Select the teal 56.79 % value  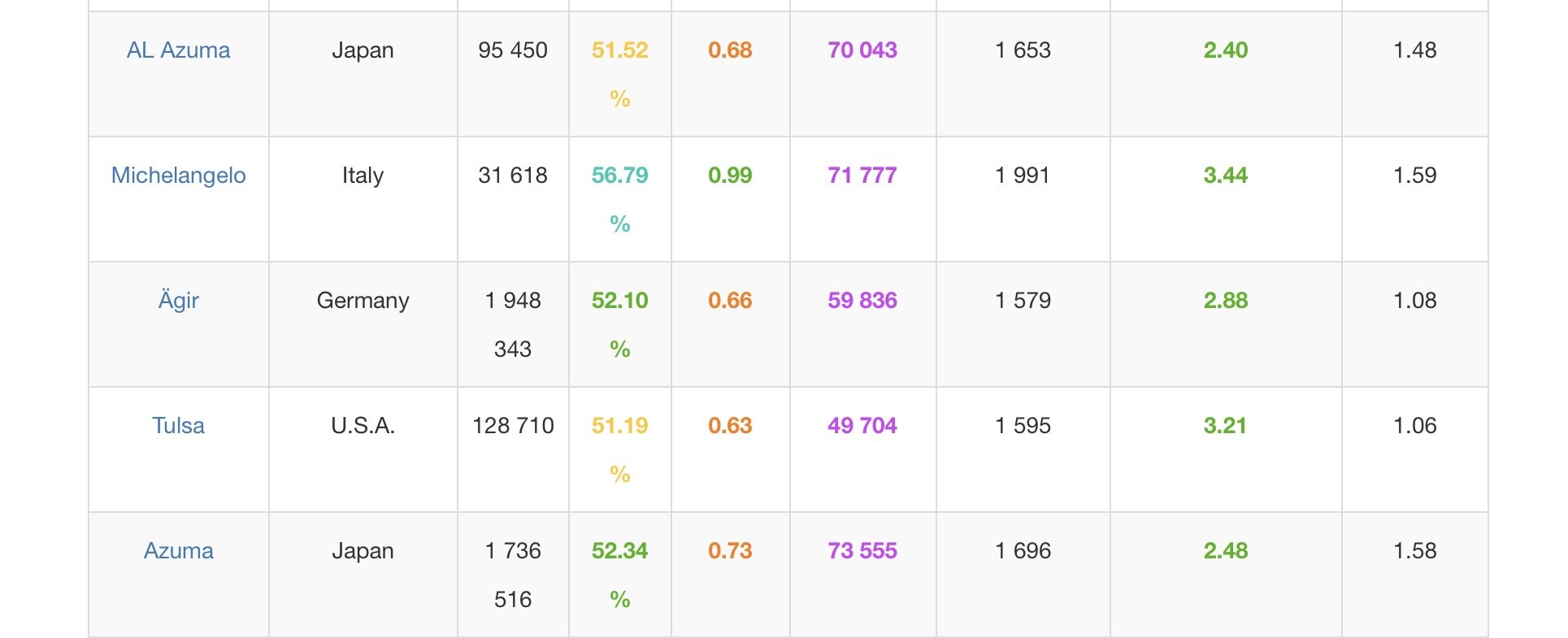click(619, 176)
